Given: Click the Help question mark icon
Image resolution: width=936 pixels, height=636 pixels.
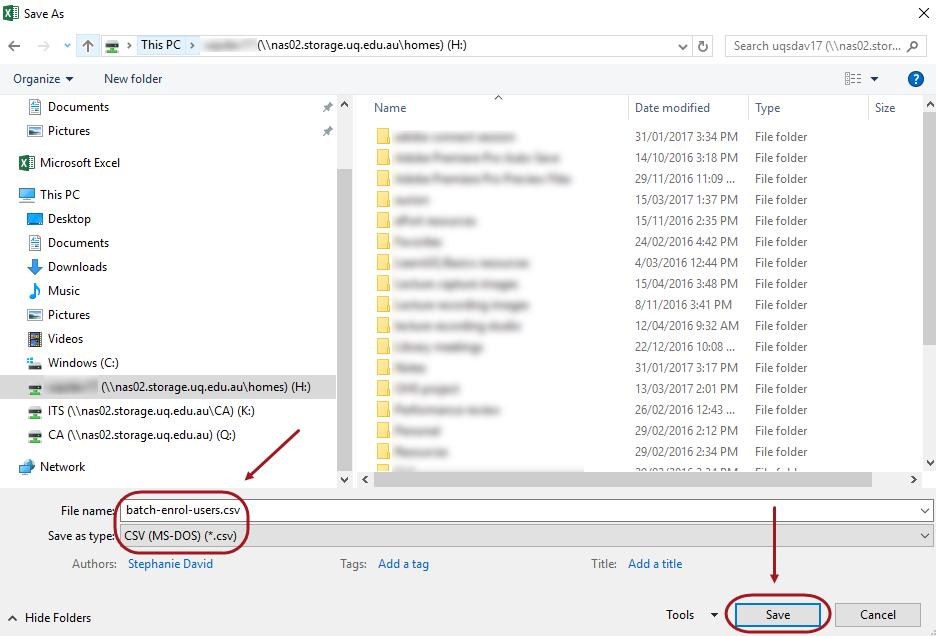Looking at the screenshot, I should coord(916,79).
